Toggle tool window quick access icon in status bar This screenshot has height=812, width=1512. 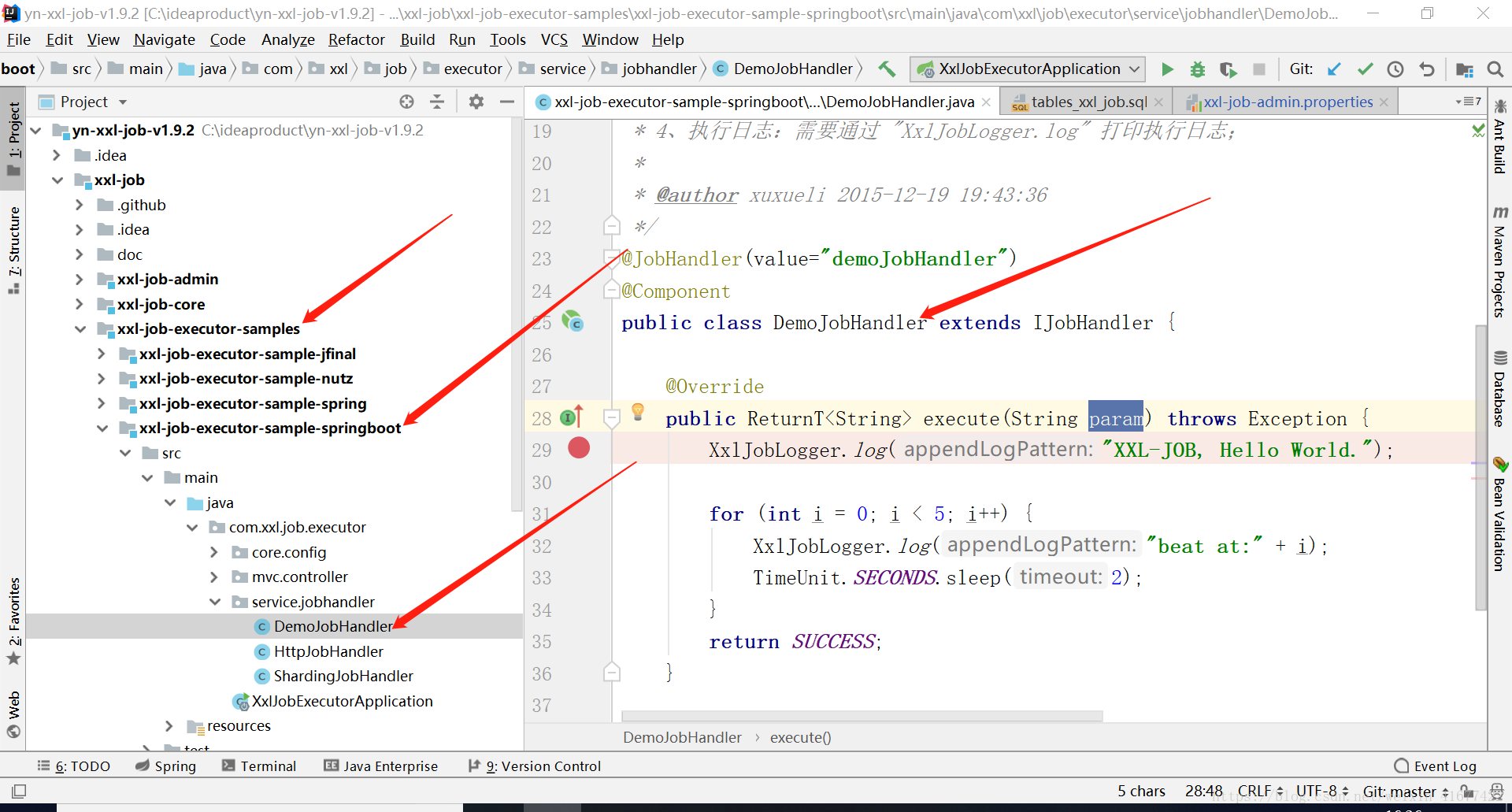[19, 791]
